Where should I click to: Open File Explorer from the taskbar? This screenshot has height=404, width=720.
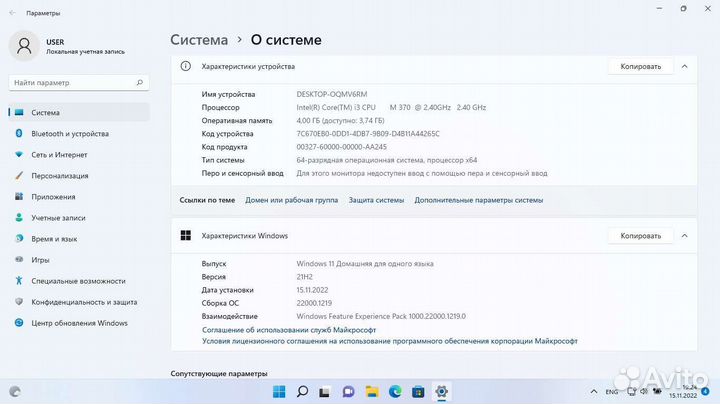[372, 392]
